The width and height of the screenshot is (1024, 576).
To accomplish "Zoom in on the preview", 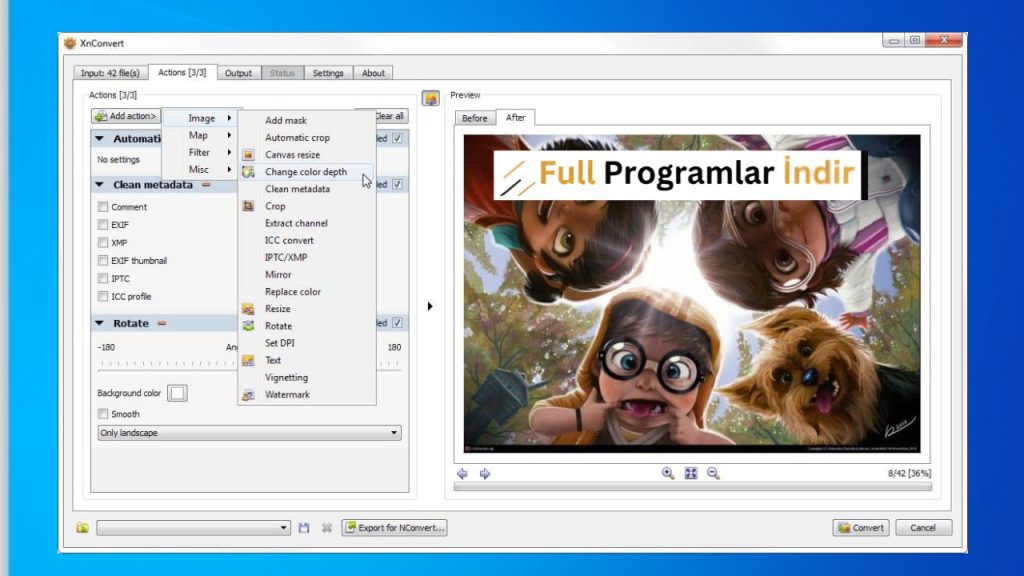I will pyautogui.click(x=667, y=473).
